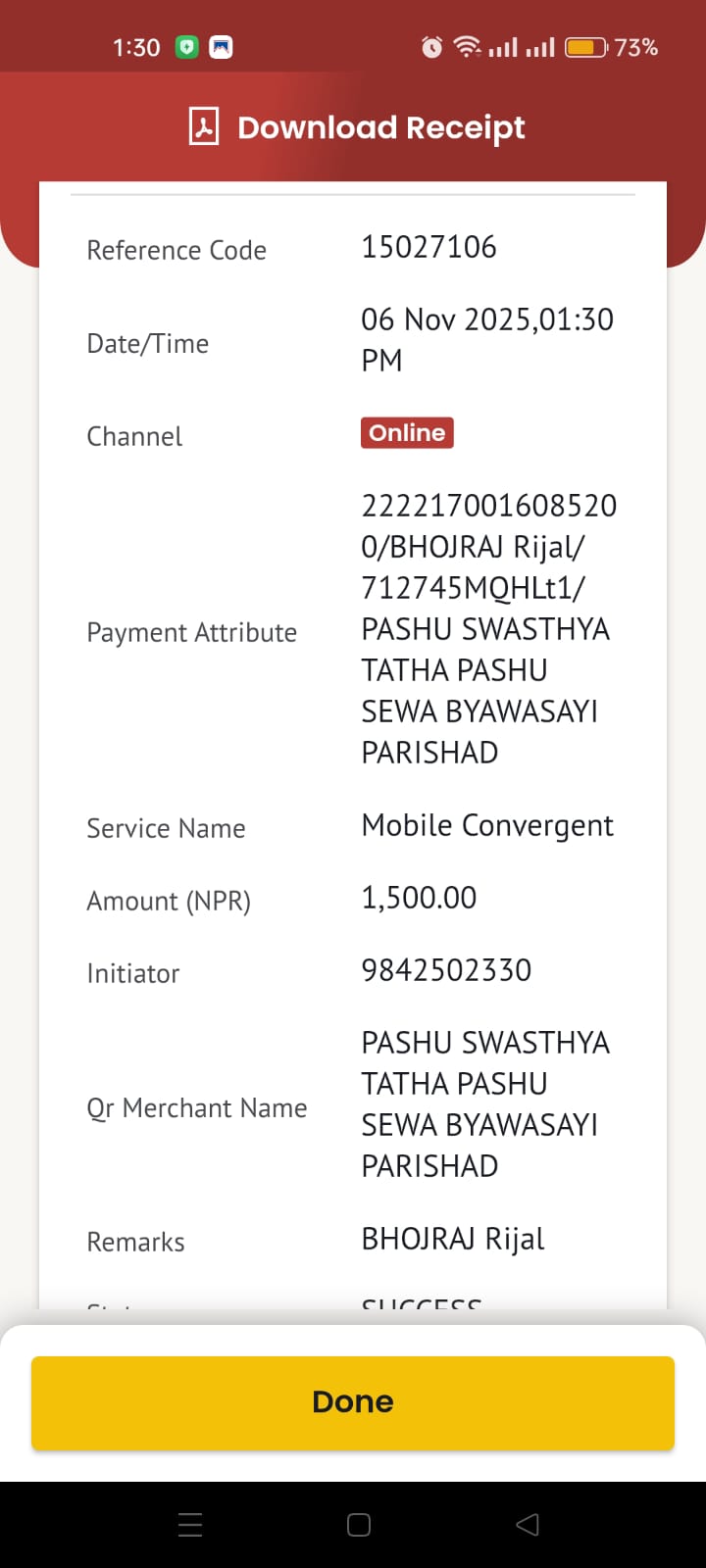Tap the alarm clock status icon
Image resolution: width=706 pixels, height=1568 pixels.
[x=431, y=47]
